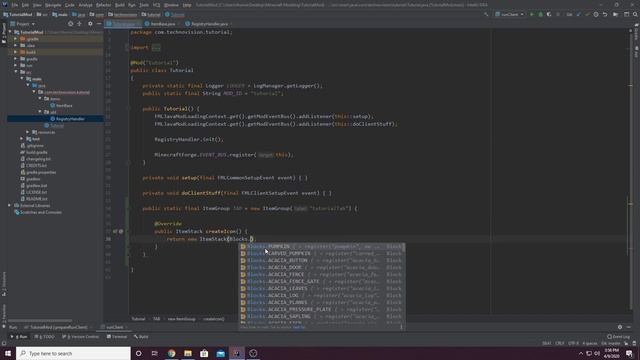Image resolution: width=640 pixels, height=360 pixels.
Task: Open the Run tool window button
Action: 19,337
